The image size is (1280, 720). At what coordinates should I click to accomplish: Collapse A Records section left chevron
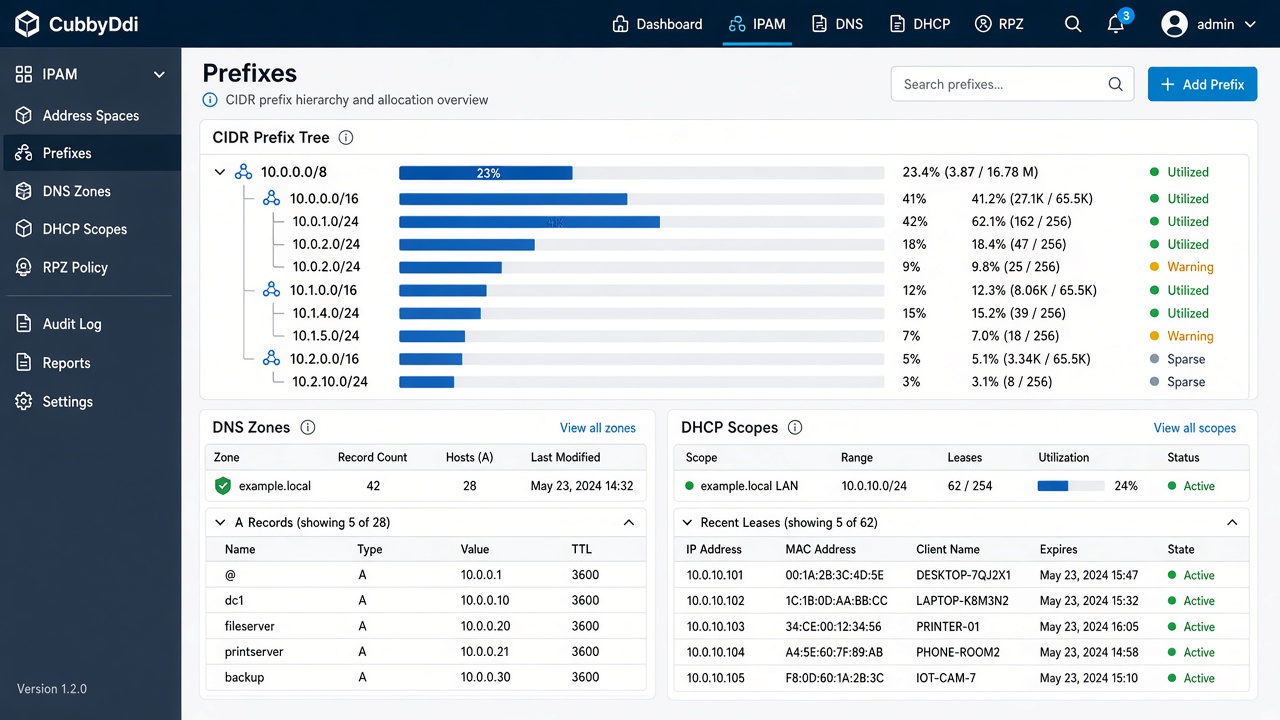pos(221,522)
